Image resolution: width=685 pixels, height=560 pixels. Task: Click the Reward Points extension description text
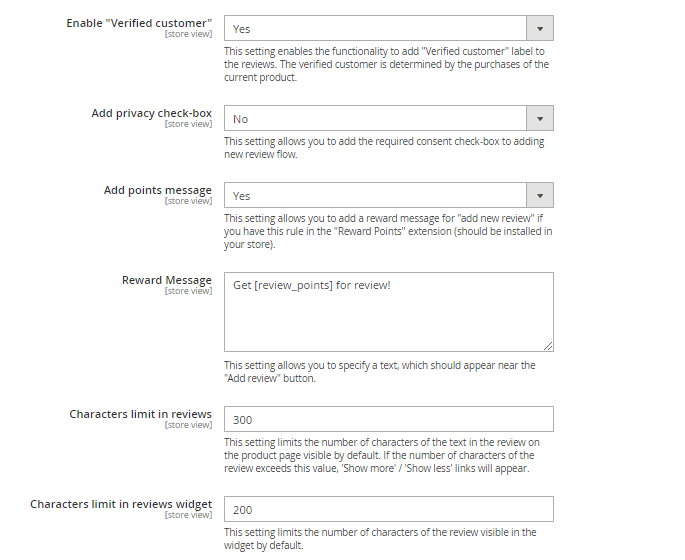pos(386,231)
